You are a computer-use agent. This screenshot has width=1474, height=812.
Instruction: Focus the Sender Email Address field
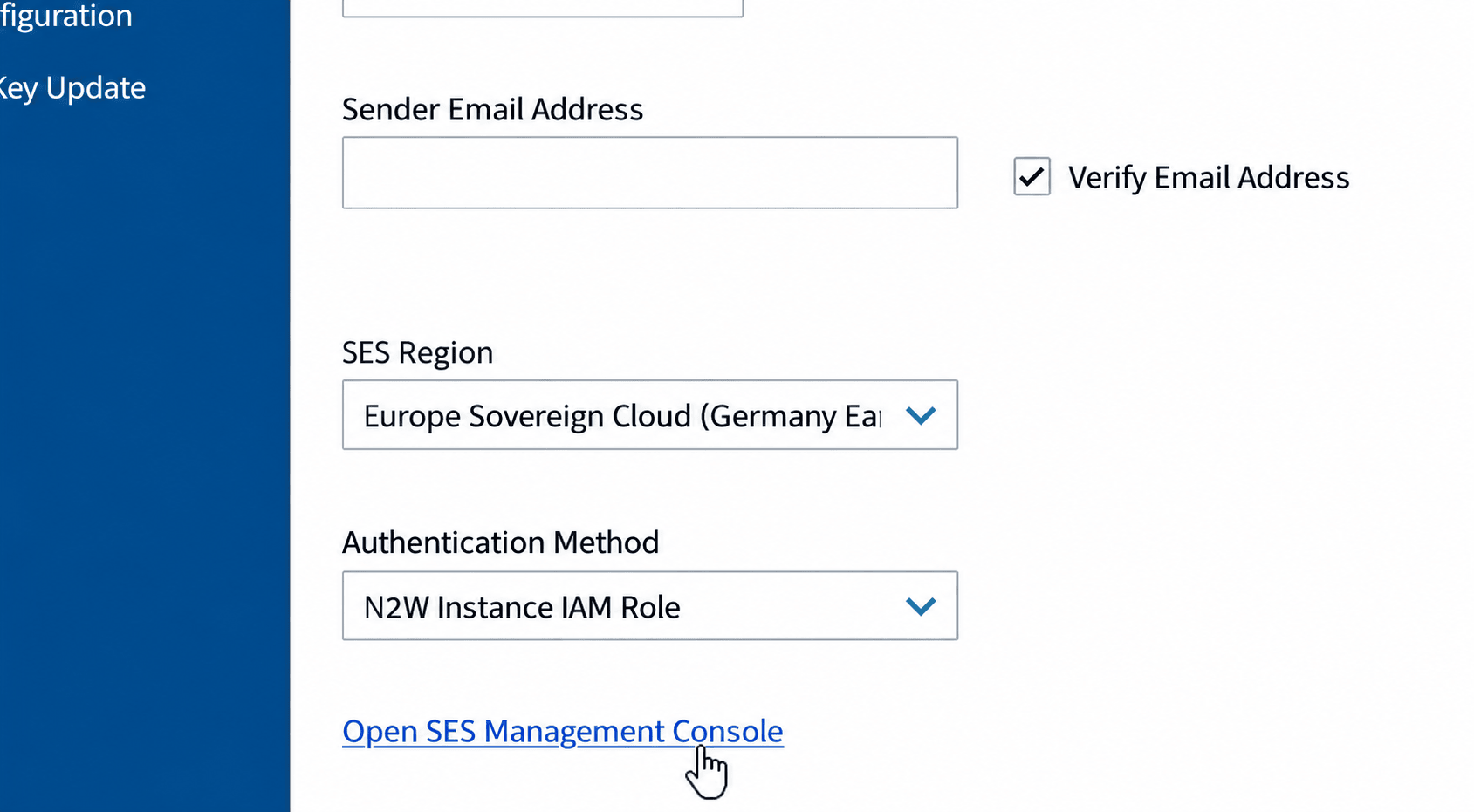(650, 173)
